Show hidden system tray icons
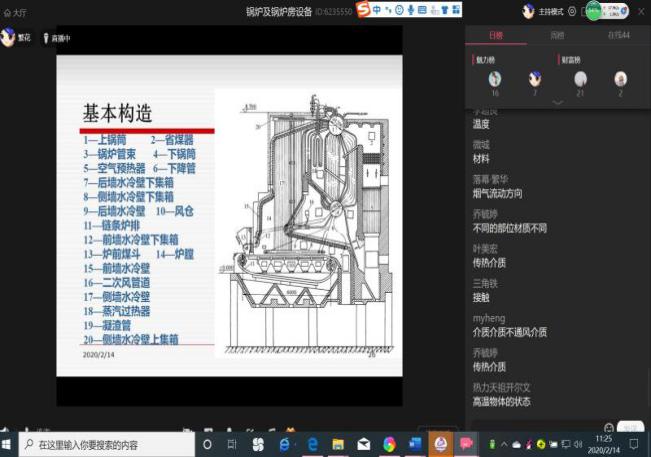 [x=504, y=444]
